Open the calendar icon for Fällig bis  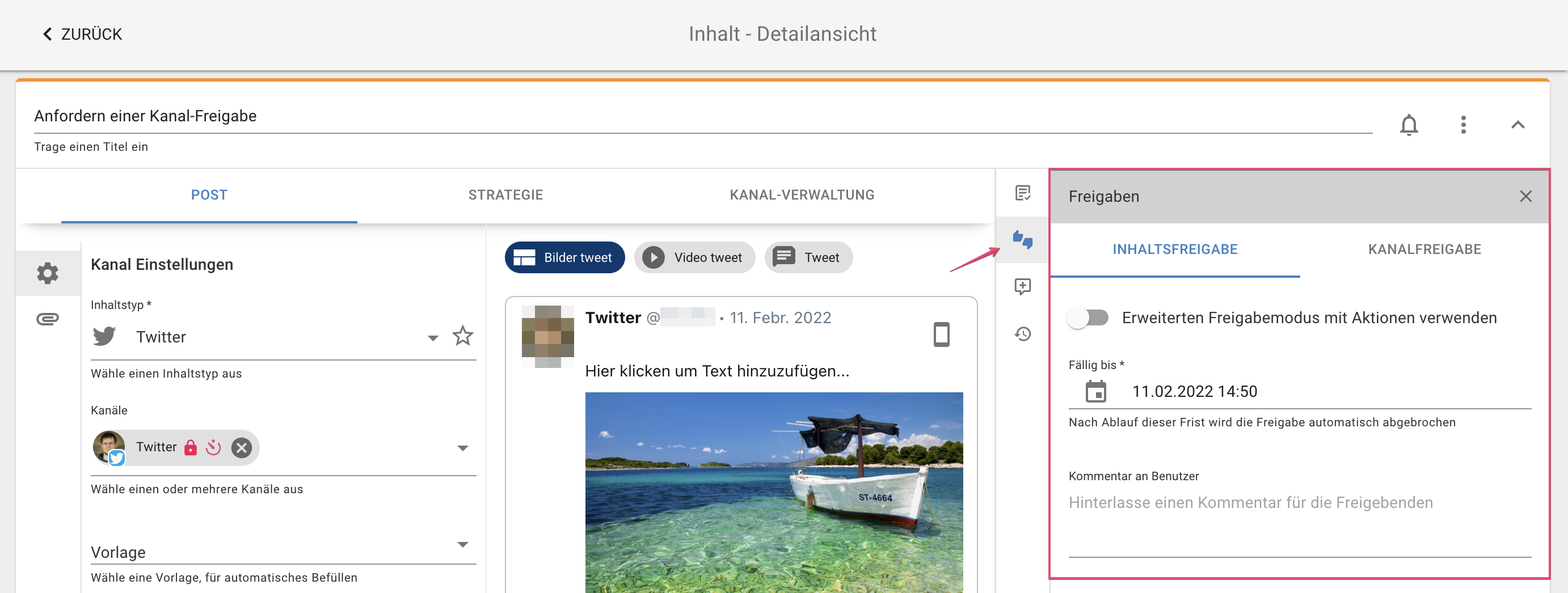click(x=1095, y=391)
